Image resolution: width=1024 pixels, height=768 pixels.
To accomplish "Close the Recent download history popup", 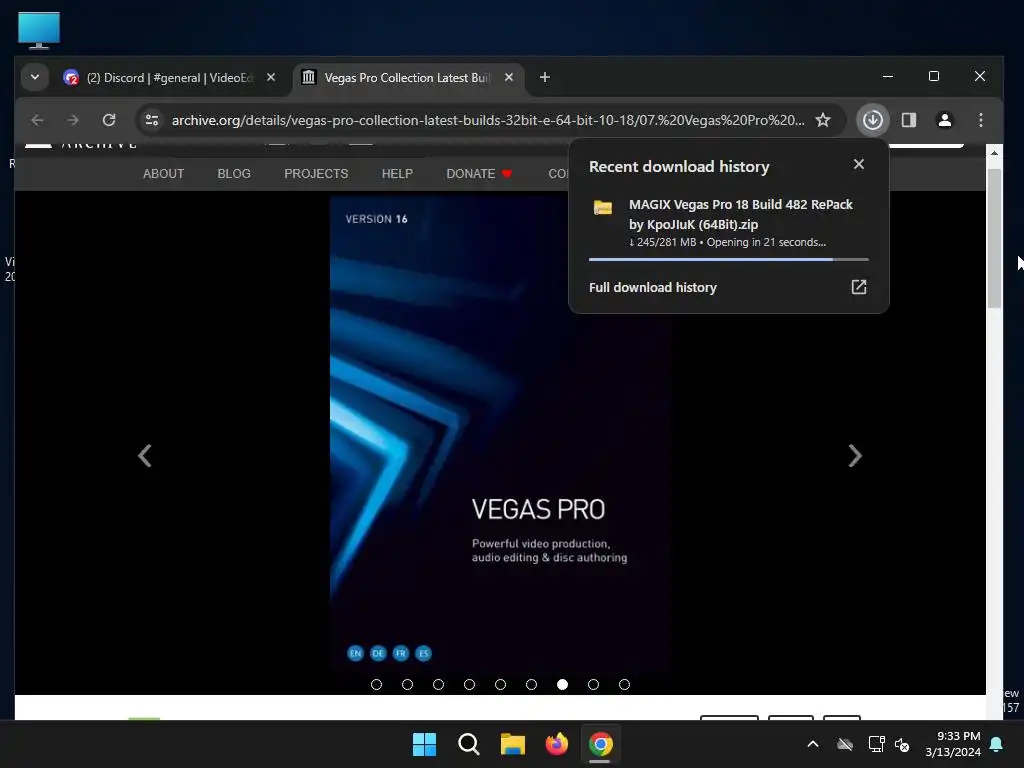I will pos(859,165).
